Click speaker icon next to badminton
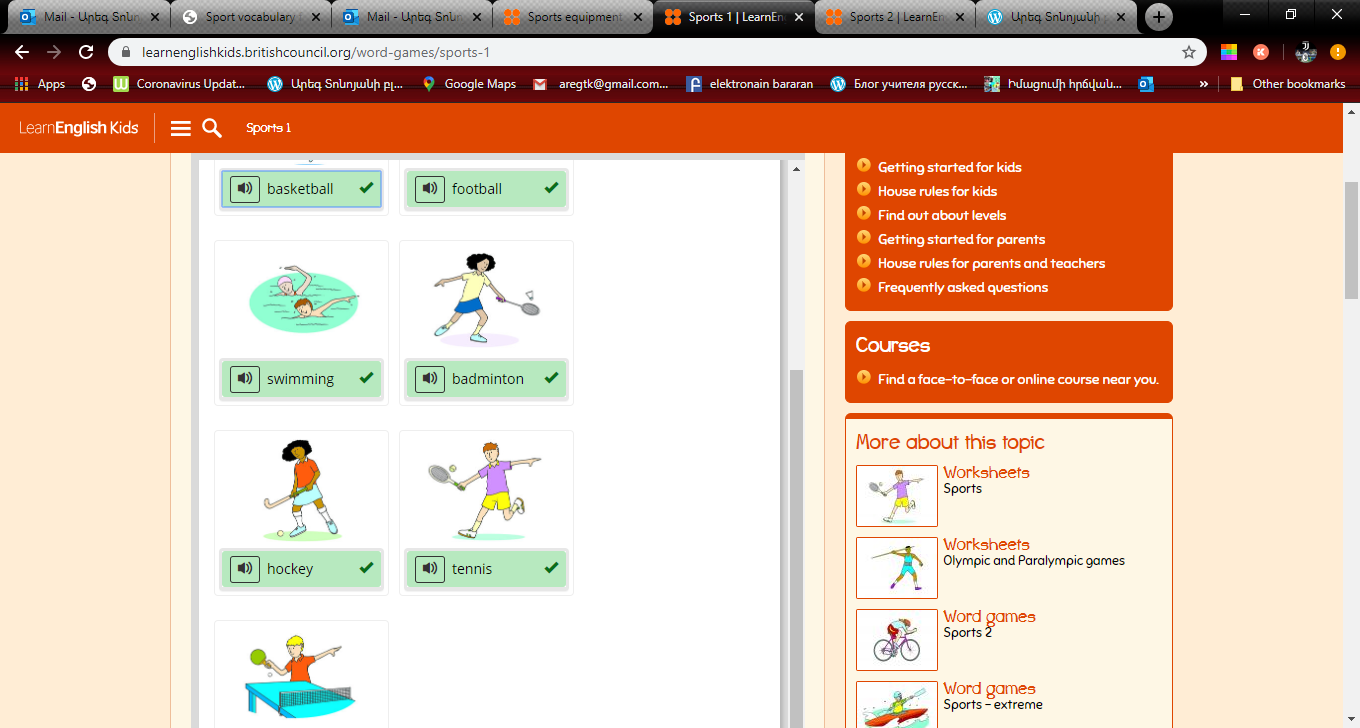The image size is (1360, 728). [430, 379]
